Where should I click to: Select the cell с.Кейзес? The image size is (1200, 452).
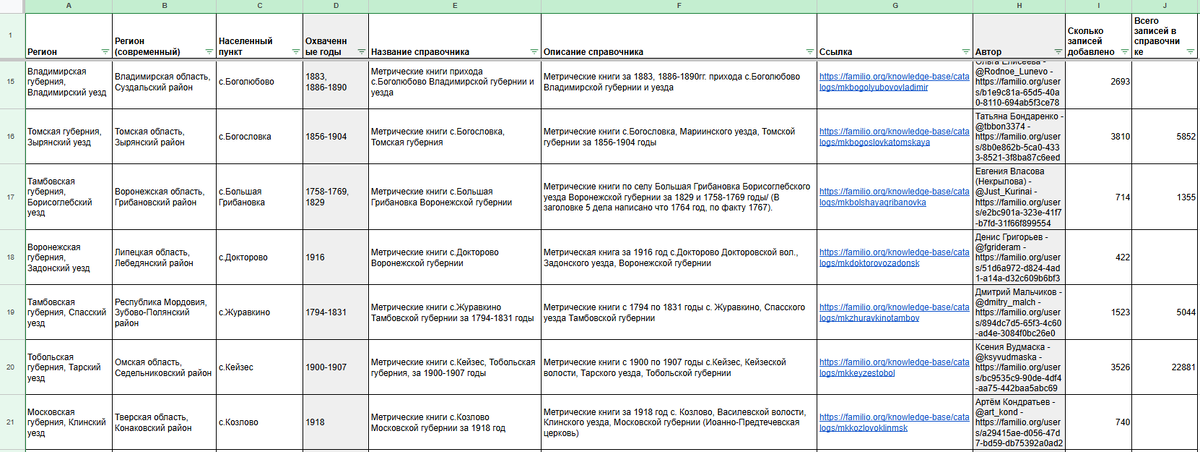258,366
